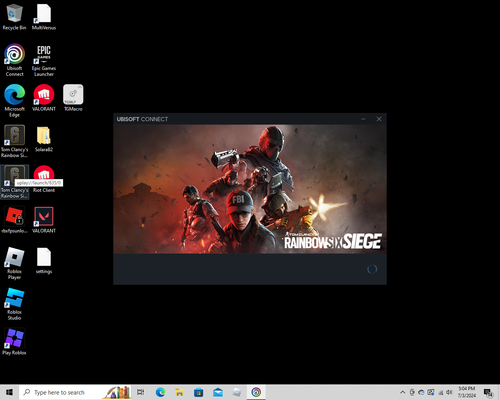Image resolution: width=500 pixels, height=400 pixels.
Task: Open the clock and date flyout
Action: click(467, 392)
